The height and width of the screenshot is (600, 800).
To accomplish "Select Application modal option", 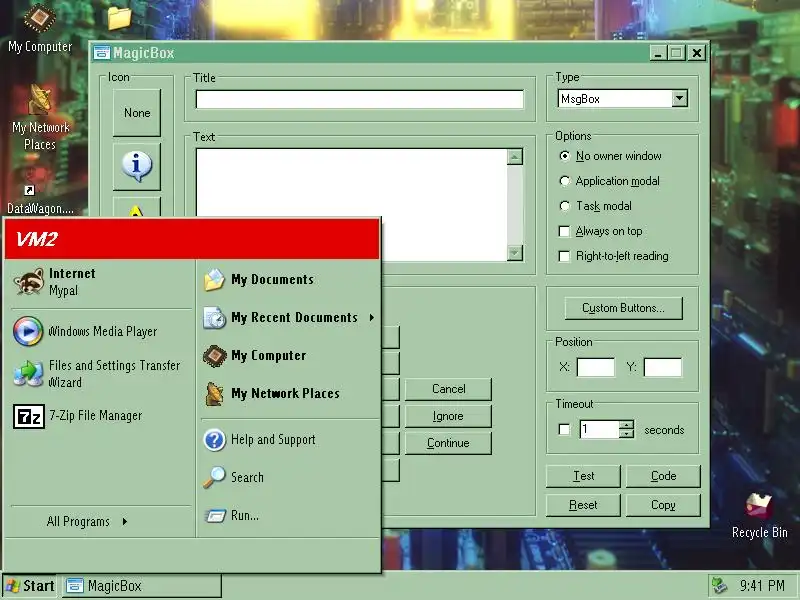I will [x=609, y=181].
